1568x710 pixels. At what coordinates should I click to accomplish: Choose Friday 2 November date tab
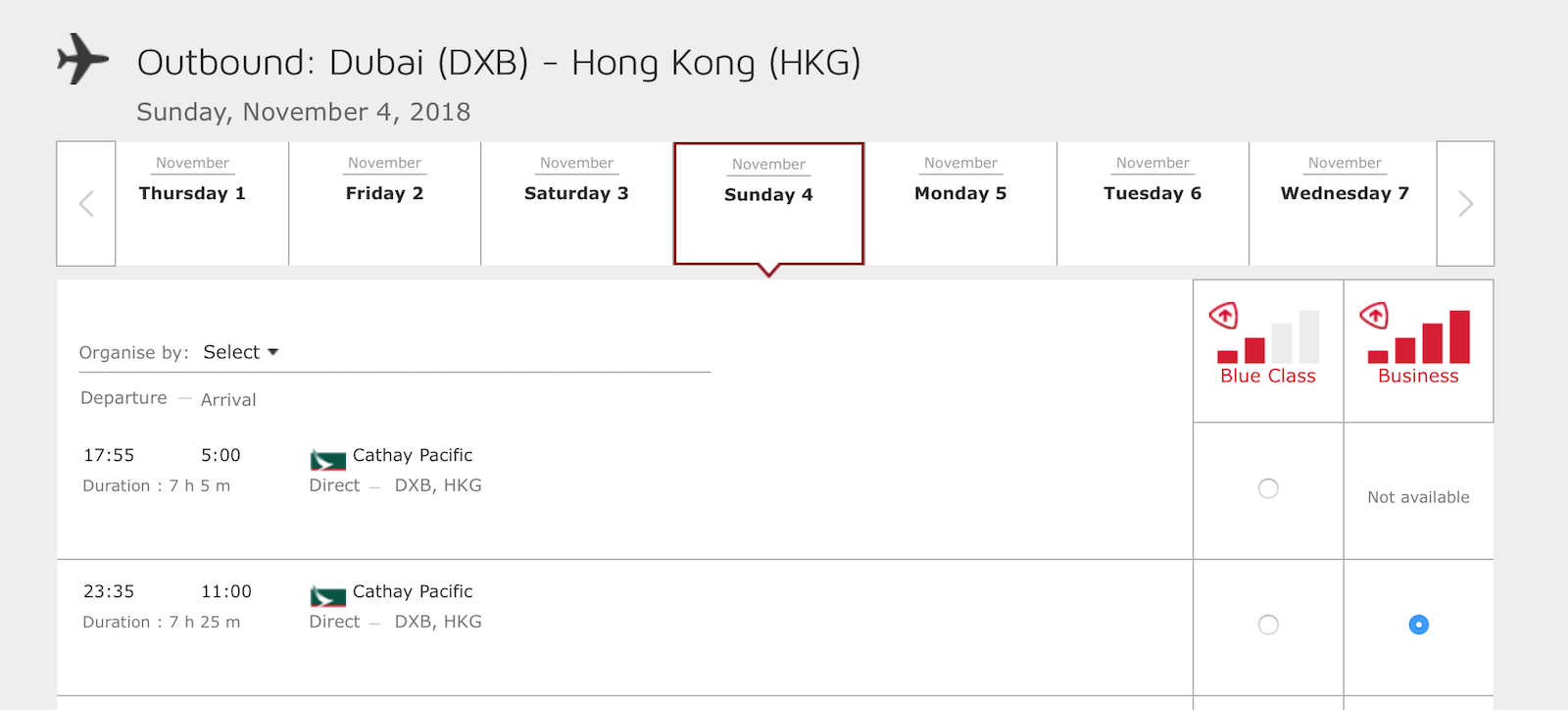[384, 204]
